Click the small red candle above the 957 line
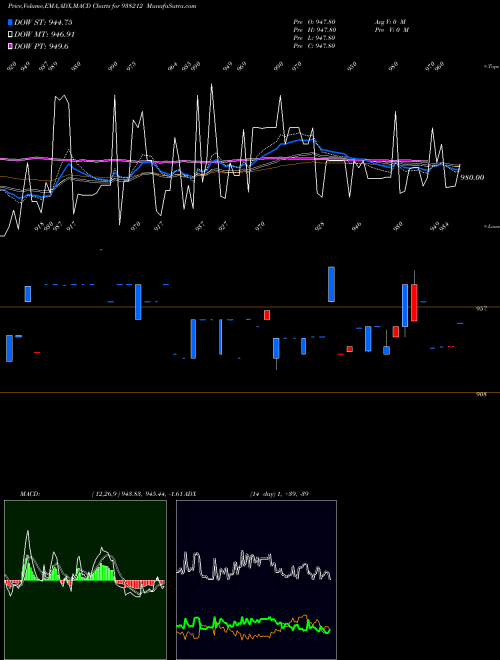 (x=267, y=315)
